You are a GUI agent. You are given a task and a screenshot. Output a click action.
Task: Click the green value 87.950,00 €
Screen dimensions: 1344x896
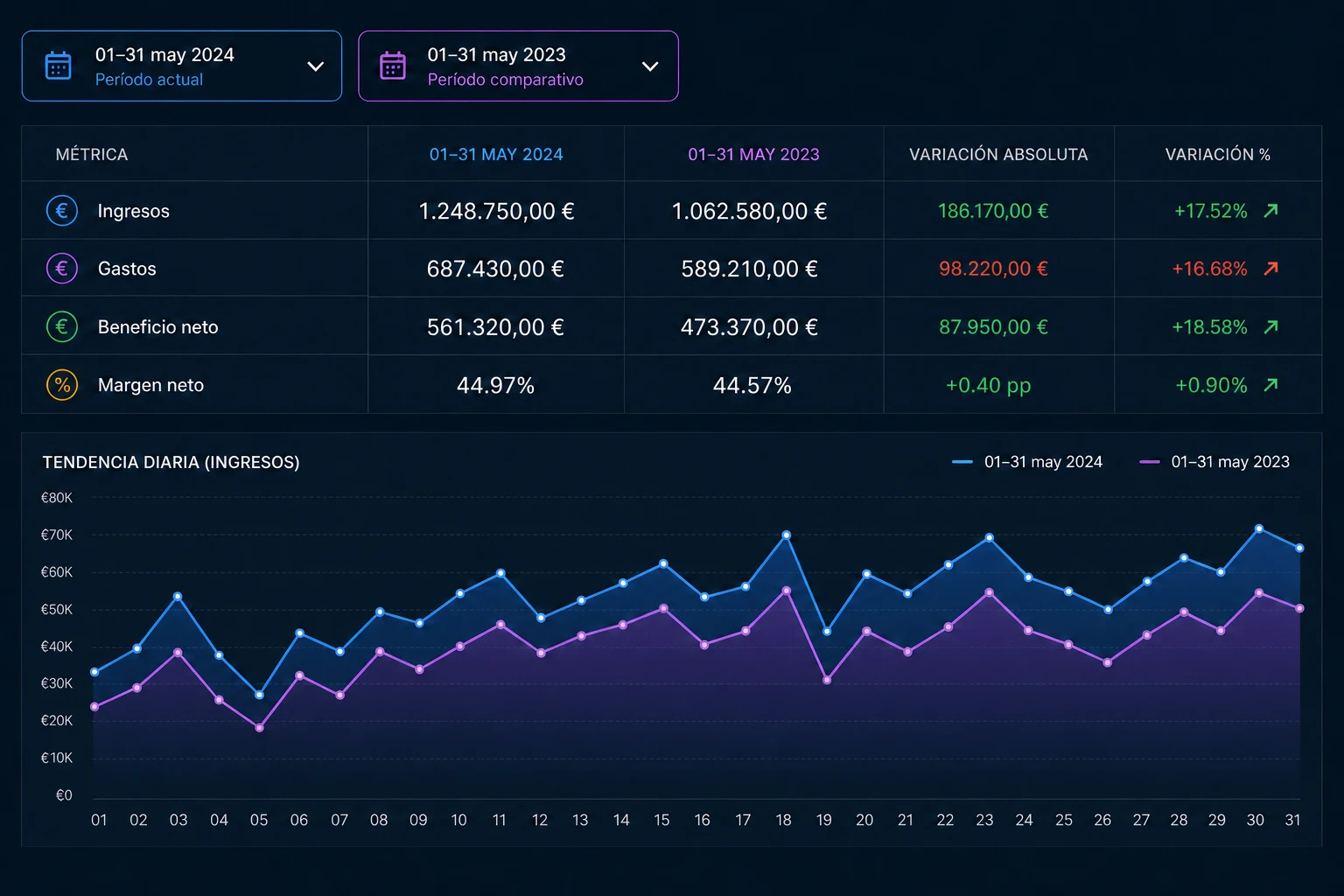(993, 327)
